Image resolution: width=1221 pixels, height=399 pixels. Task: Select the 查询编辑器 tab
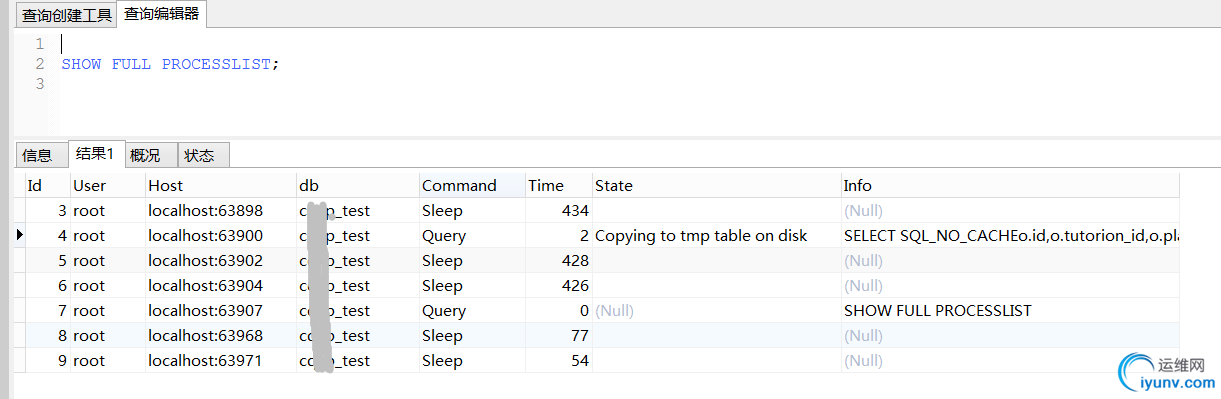click(x=162, y=14)
